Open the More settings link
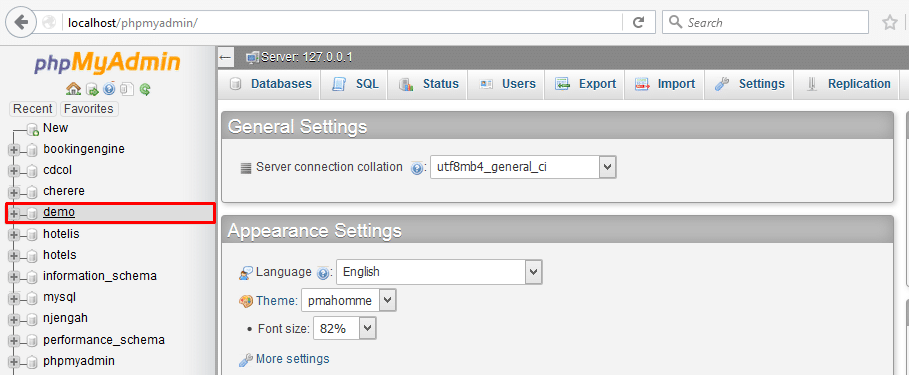 [x=292, y=359]
